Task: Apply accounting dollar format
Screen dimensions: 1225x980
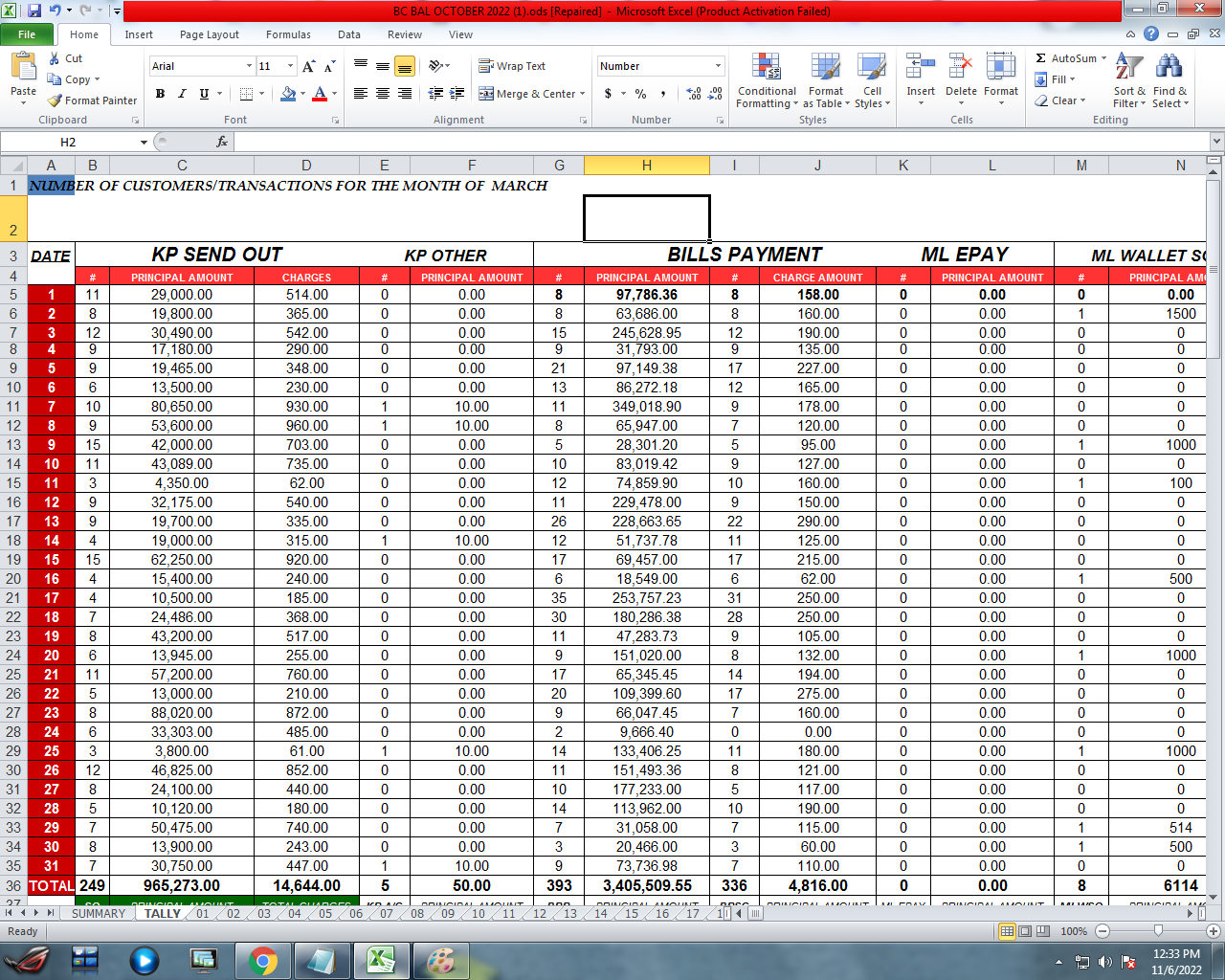Action: pos(608,94)
